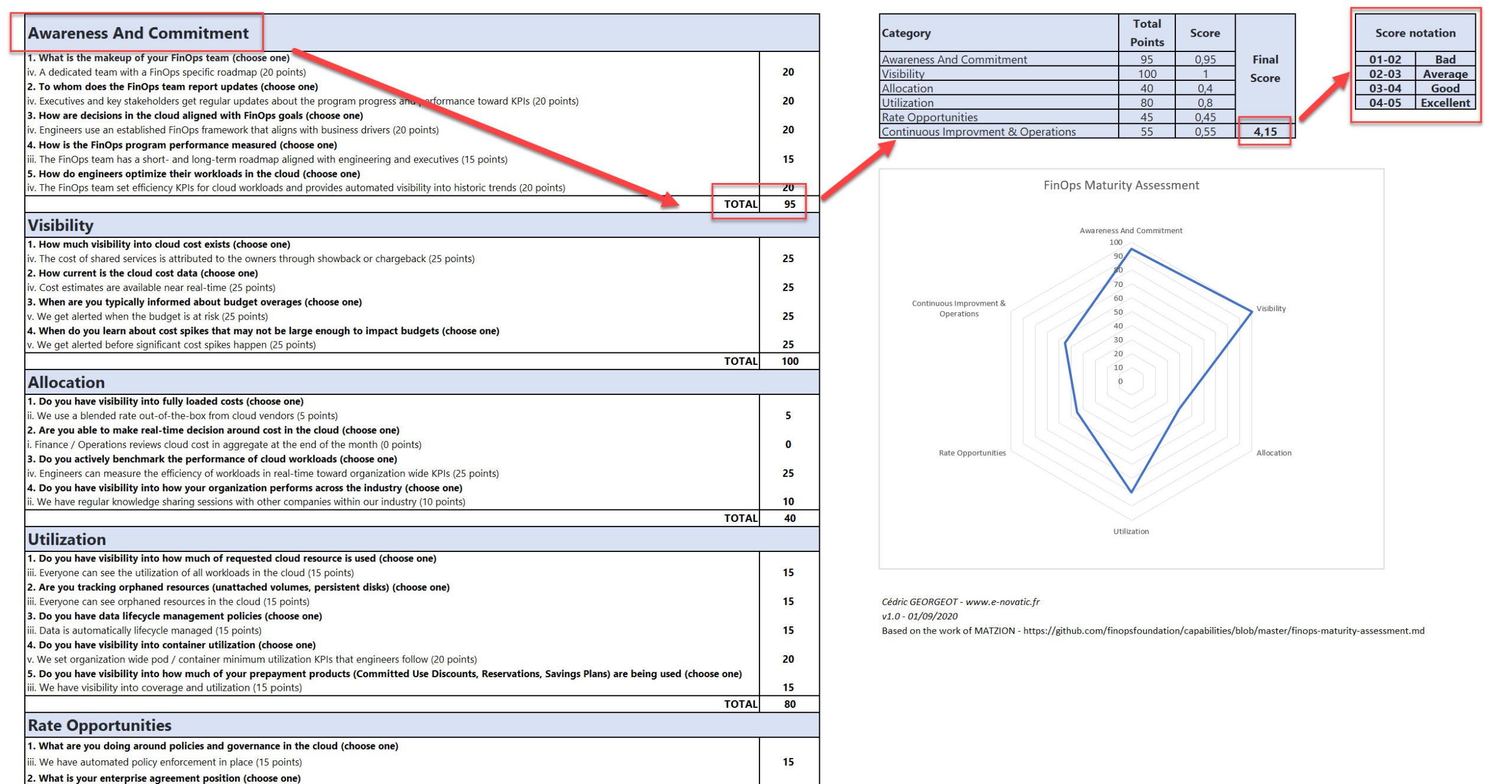Click the radar chart plot area

pos(1131,381)
